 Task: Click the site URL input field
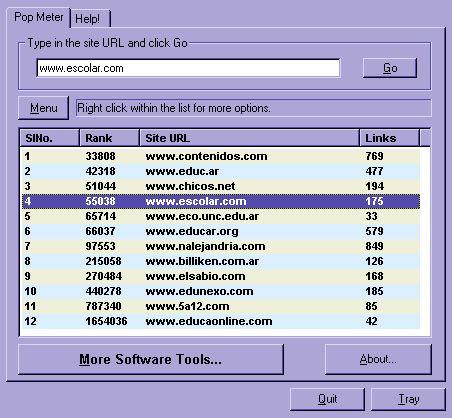[x=188, y=68]
